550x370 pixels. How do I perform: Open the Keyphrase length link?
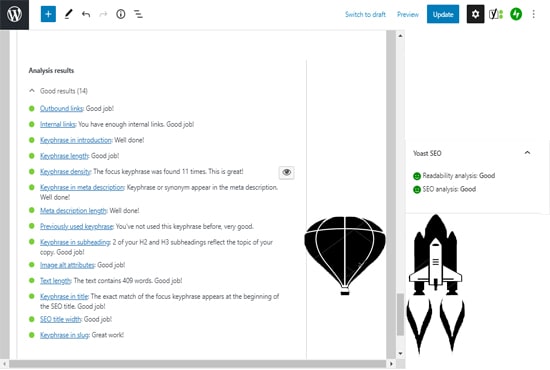coord(64,156)
